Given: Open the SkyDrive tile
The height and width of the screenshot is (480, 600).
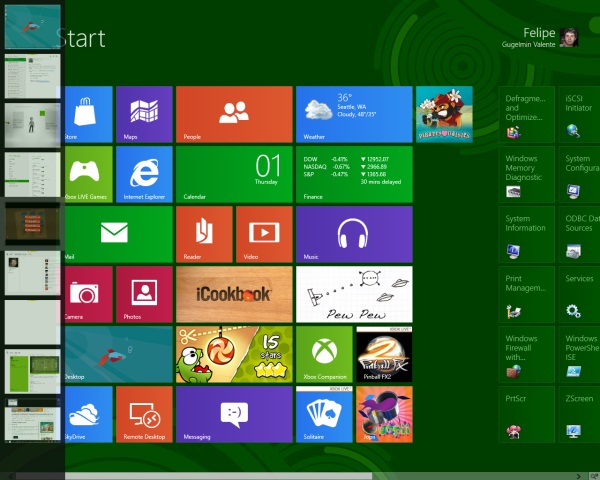Looking at the screenshot, I should (88, 414).
